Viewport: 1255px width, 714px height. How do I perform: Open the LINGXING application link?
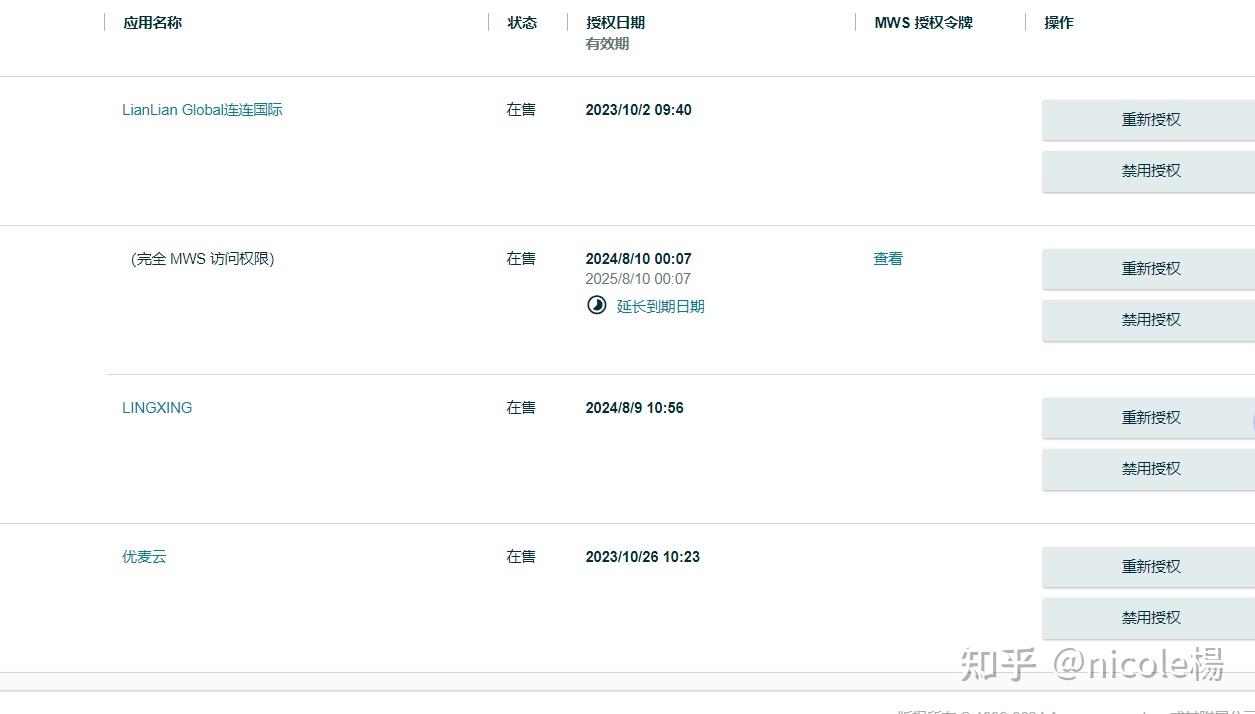pyautogui.click(x=157, y=408)
